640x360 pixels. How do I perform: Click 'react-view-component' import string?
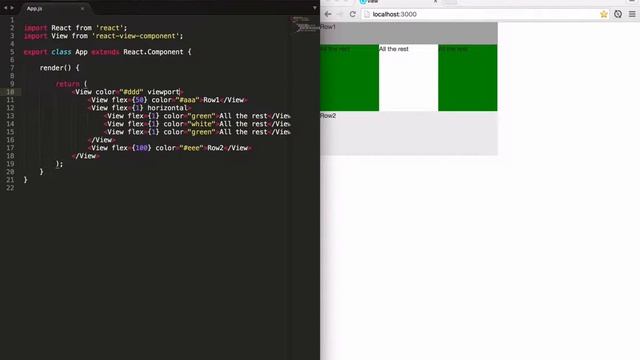click(135, 36)
